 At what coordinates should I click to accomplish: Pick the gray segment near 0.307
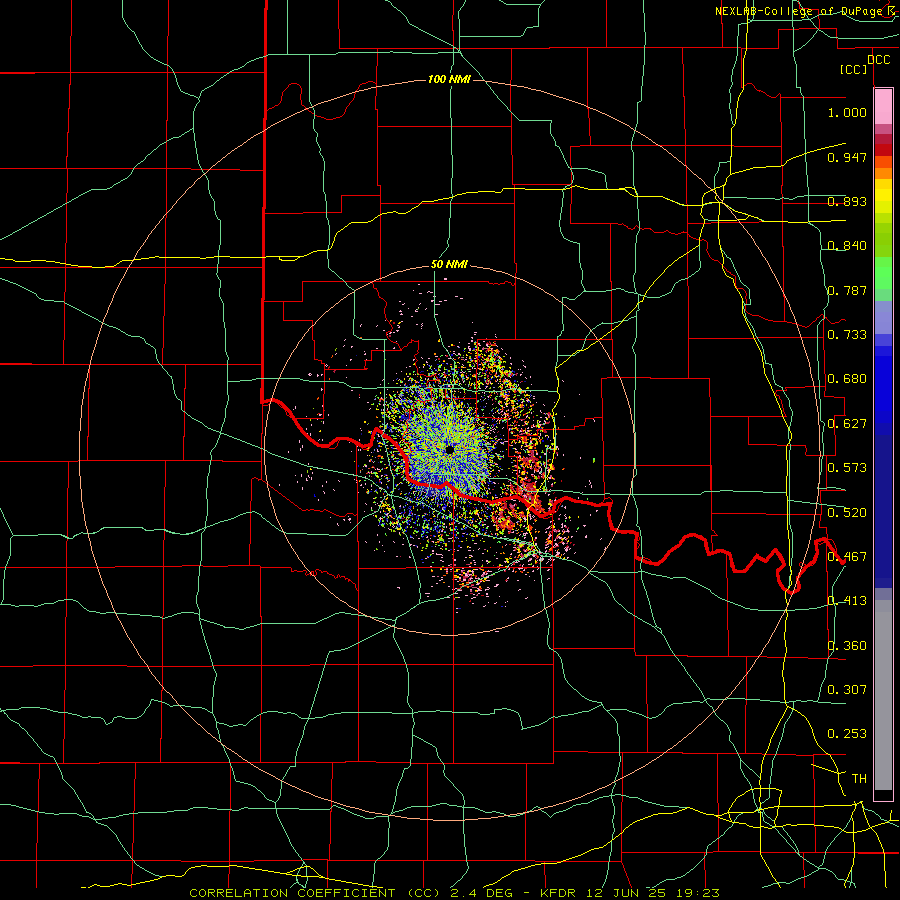883,695
